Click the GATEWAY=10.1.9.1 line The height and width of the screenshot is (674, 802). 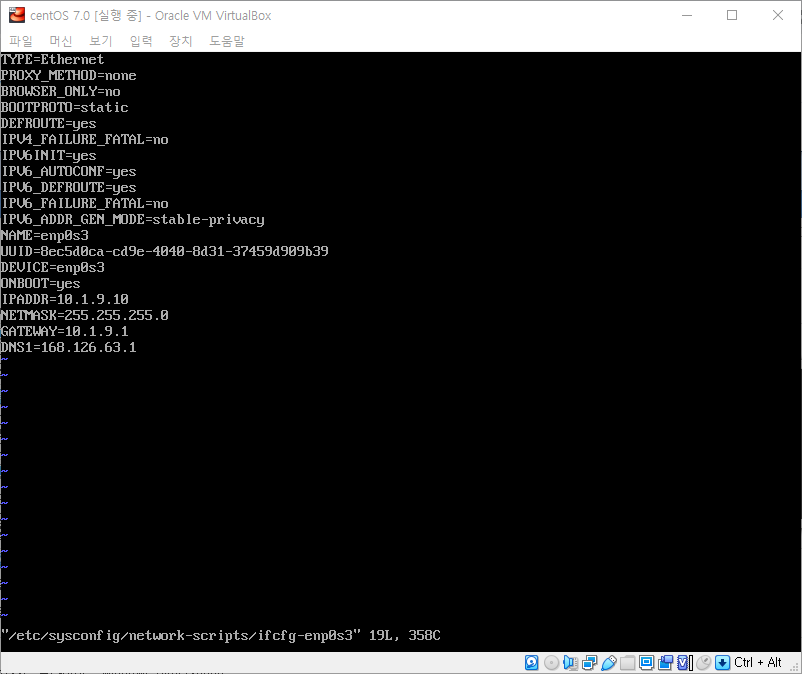coord(64,331)
